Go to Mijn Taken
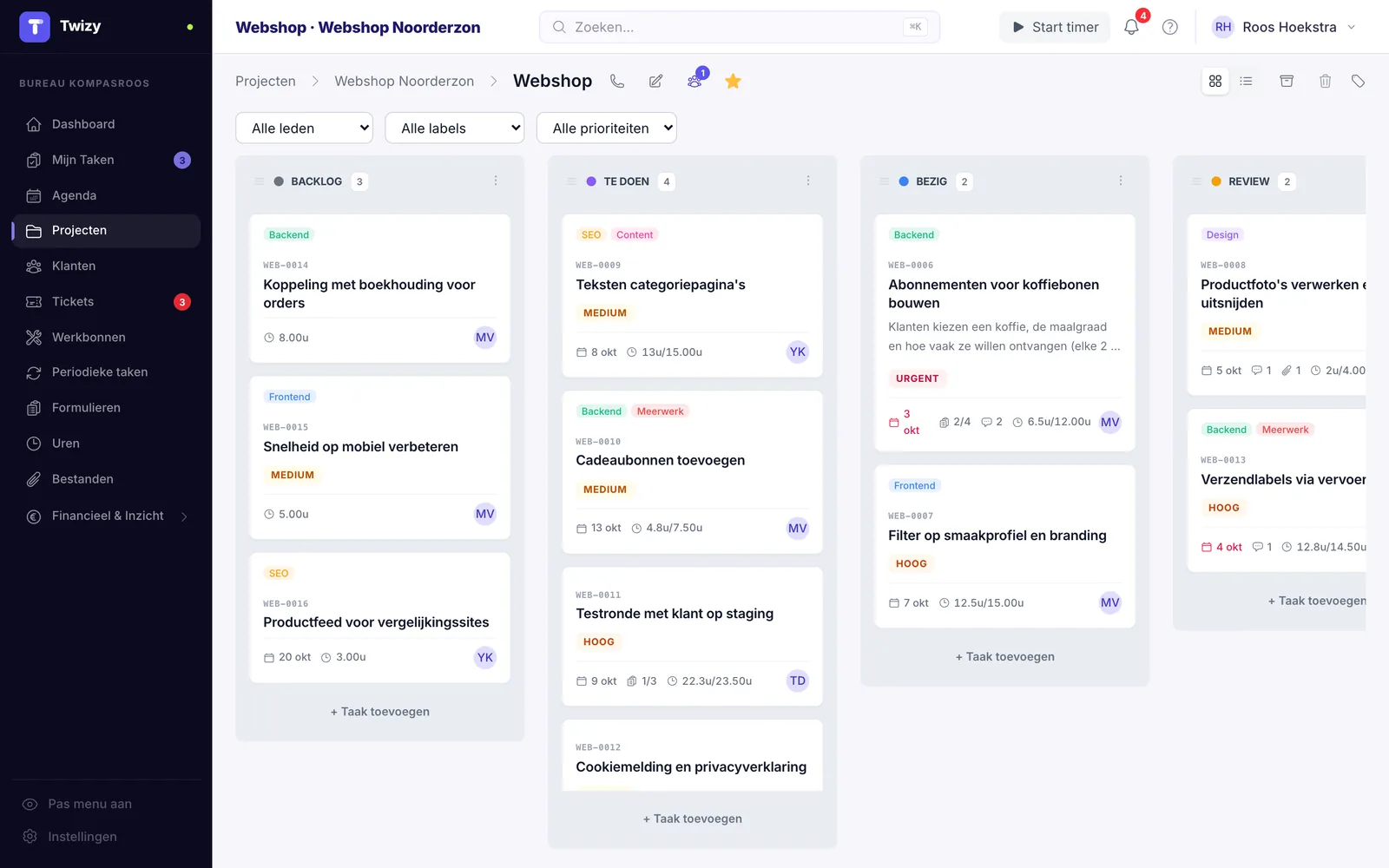The height and width of the screenshot is (868, 1389). tap(106, 160)
